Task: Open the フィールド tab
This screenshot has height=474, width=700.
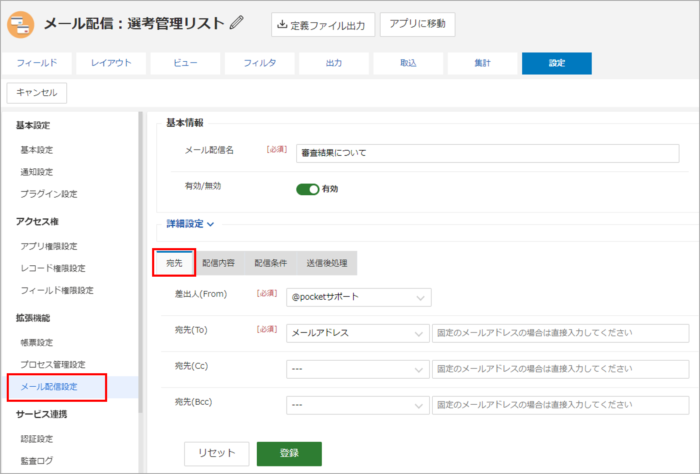Action: (x=37, y=63)
